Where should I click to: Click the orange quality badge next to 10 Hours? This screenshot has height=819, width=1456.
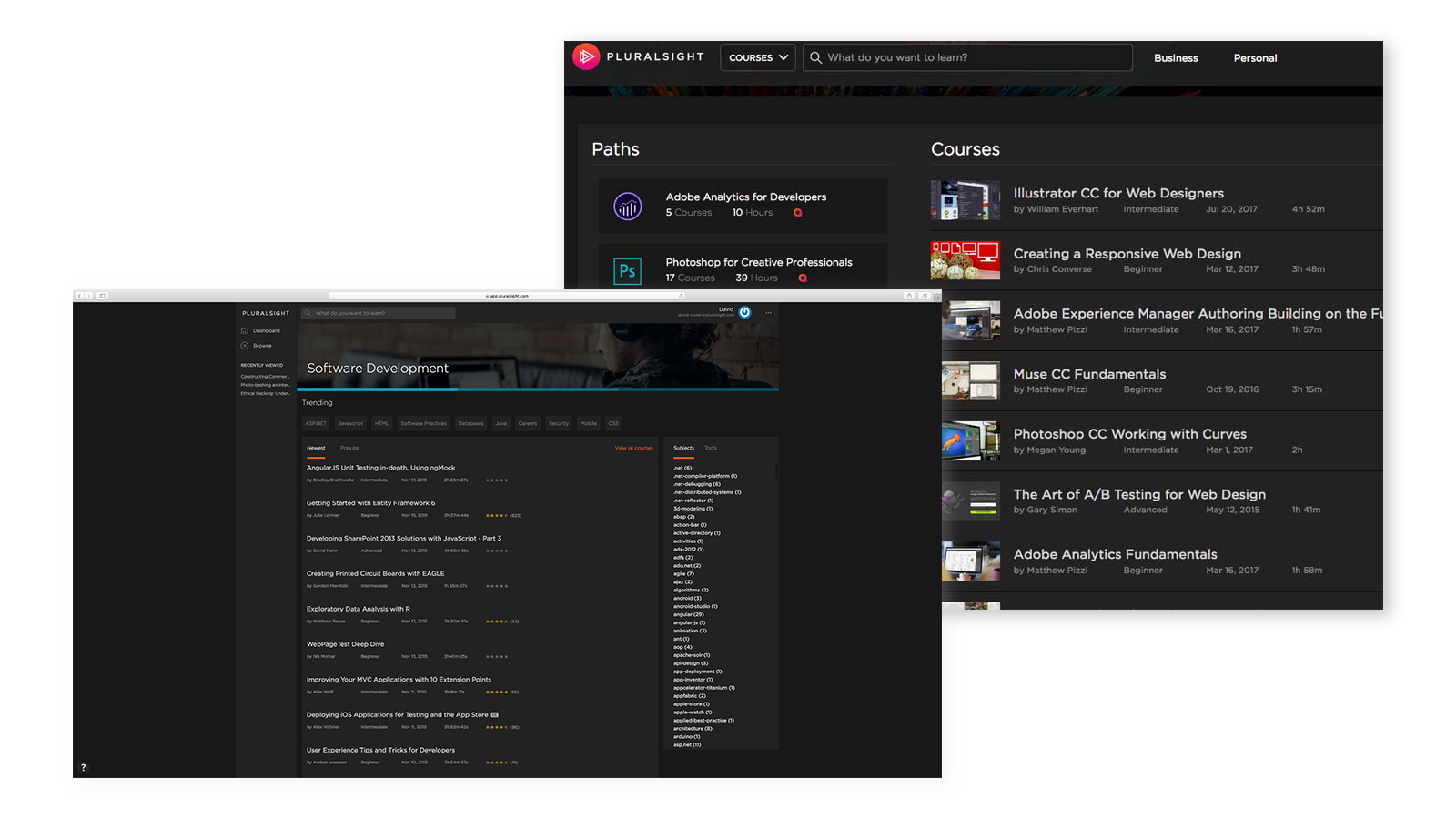coord(798,212)
